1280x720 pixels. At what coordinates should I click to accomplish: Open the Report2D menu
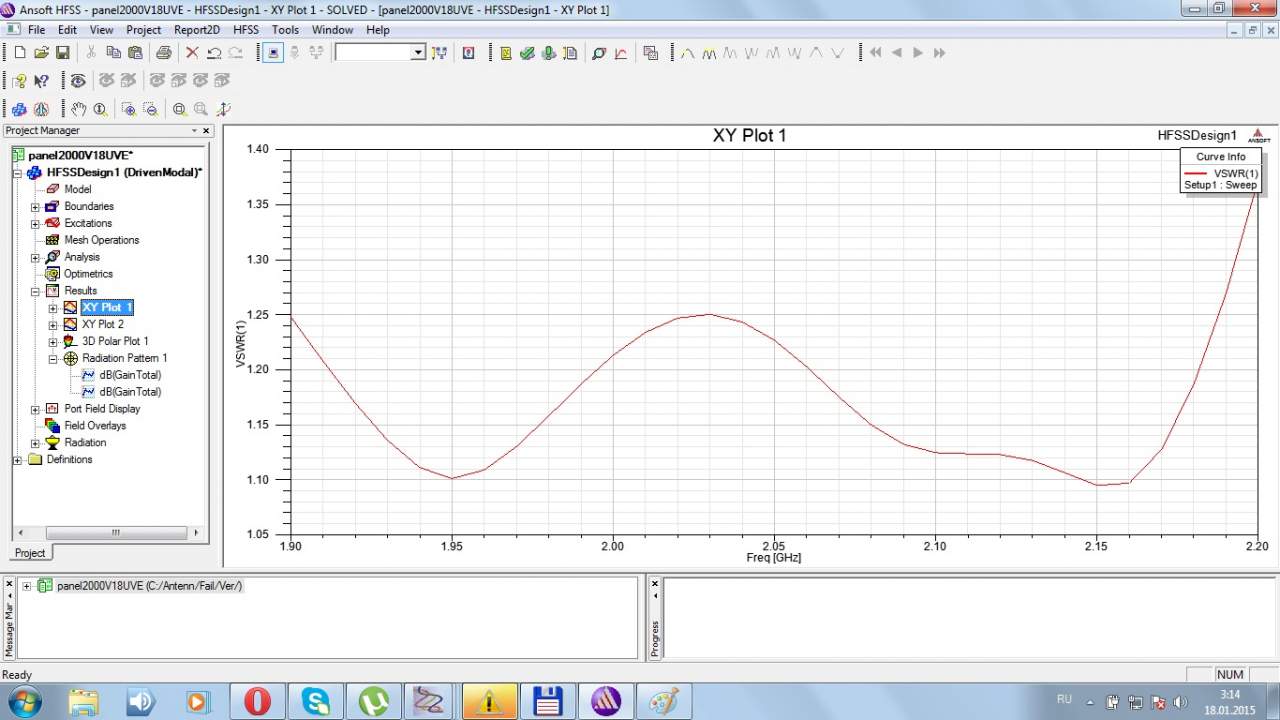(196, 30)
